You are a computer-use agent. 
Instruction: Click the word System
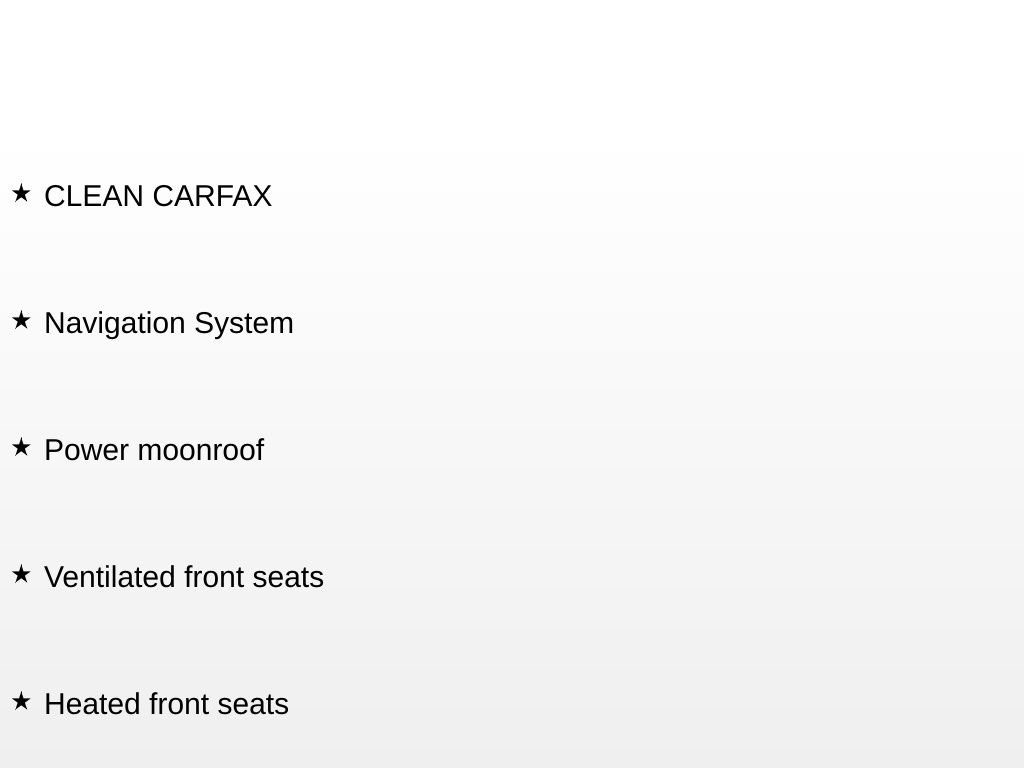244,323
